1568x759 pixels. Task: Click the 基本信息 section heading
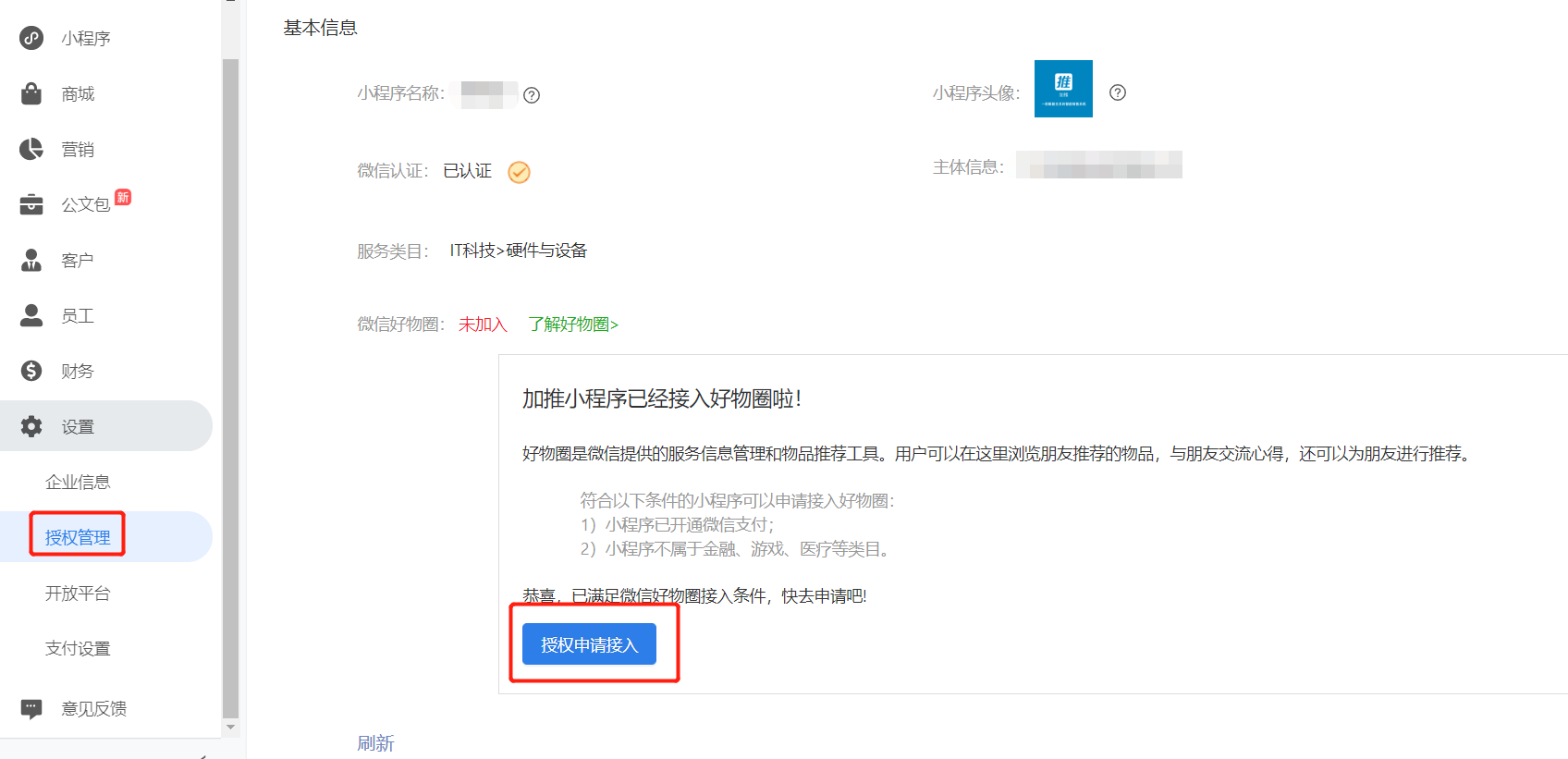pos(320,28)
